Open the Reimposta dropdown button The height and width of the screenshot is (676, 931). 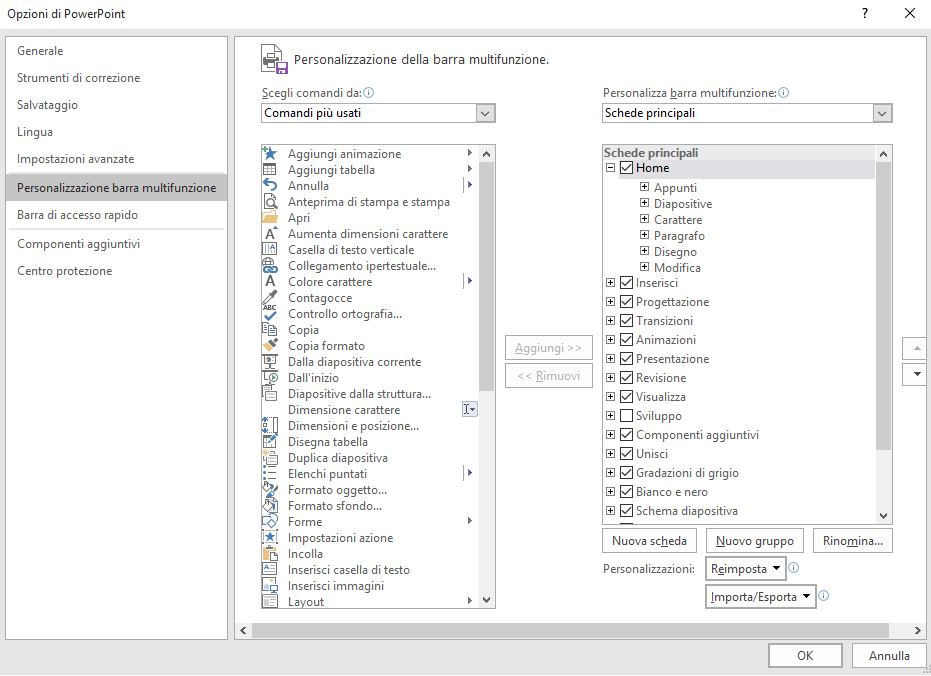746,569
